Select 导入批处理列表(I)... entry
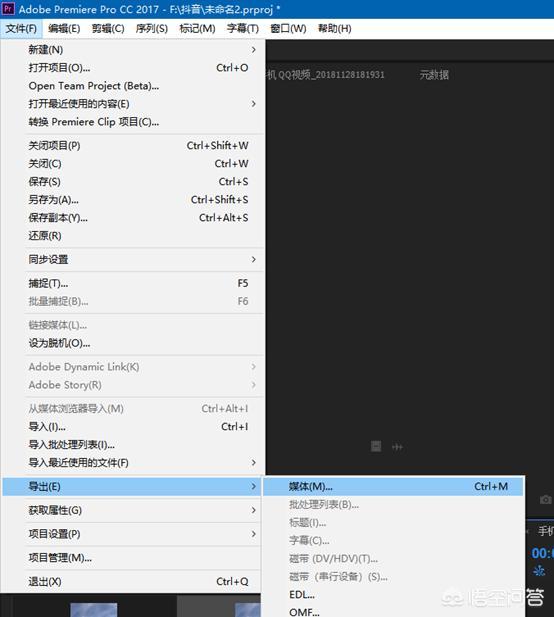Viewport: 554px width, 617px height. tap(132, 445)
